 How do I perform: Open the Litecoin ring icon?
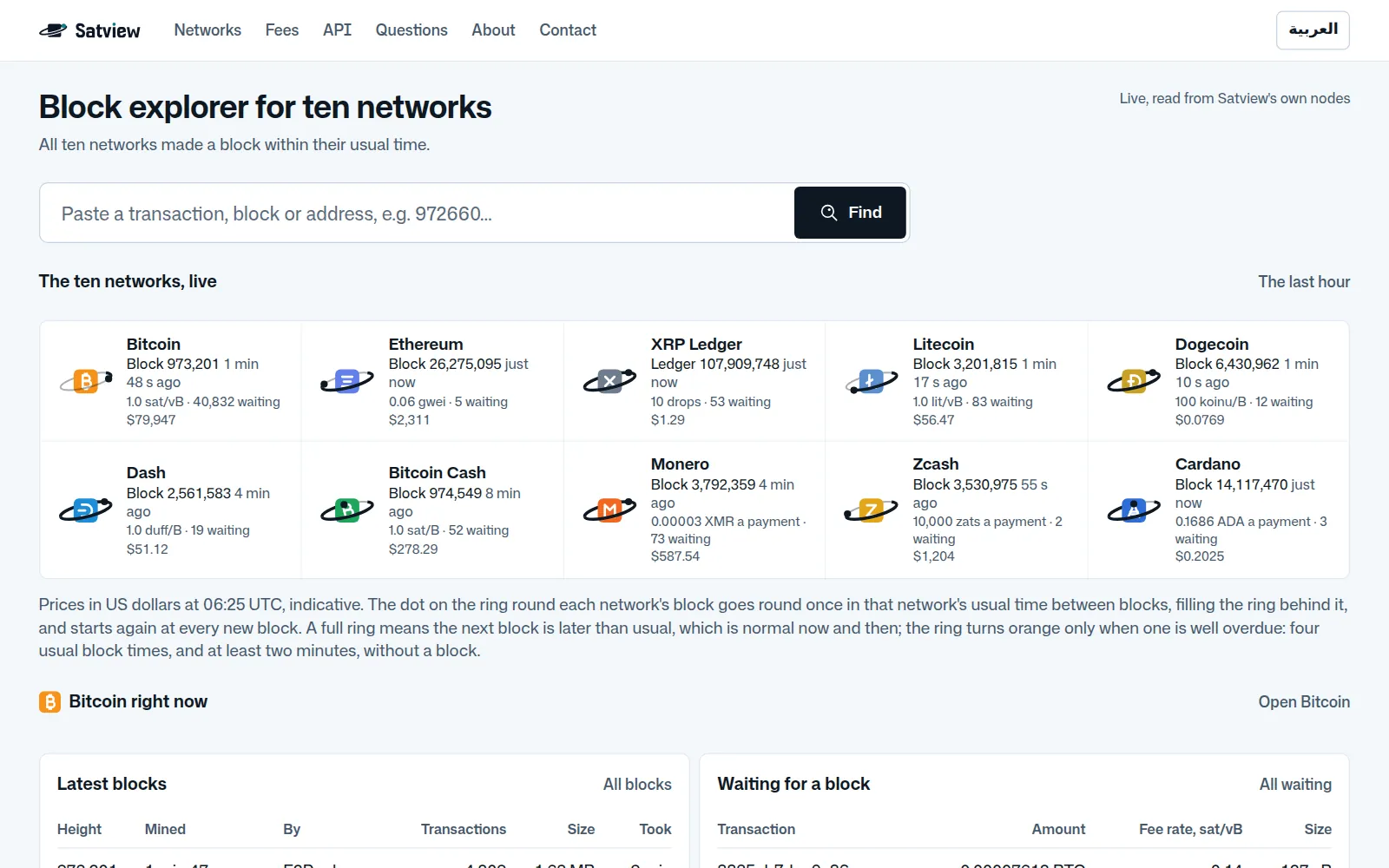(872, 381)
